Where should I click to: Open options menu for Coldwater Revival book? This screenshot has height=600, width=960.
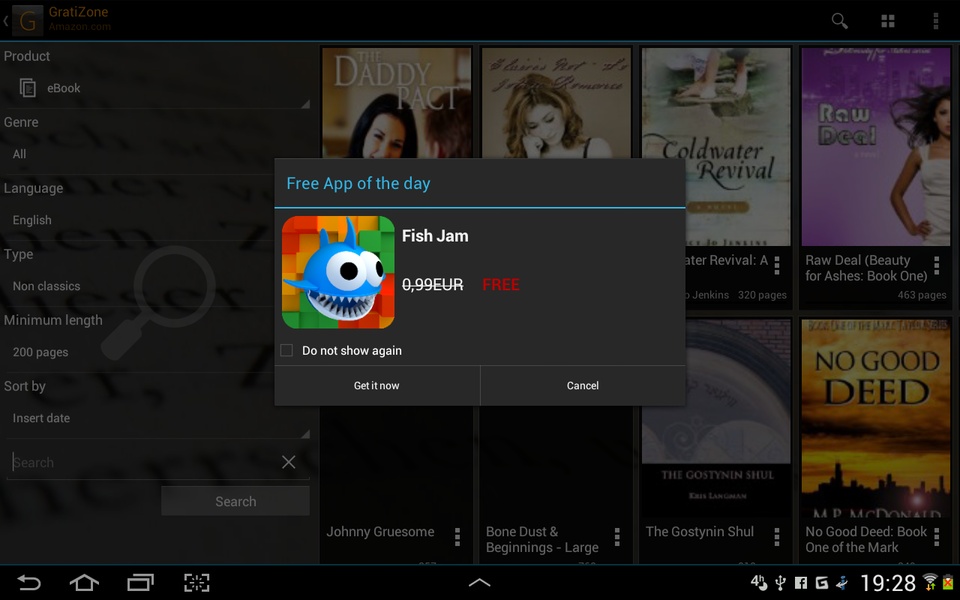coord(776,265)
